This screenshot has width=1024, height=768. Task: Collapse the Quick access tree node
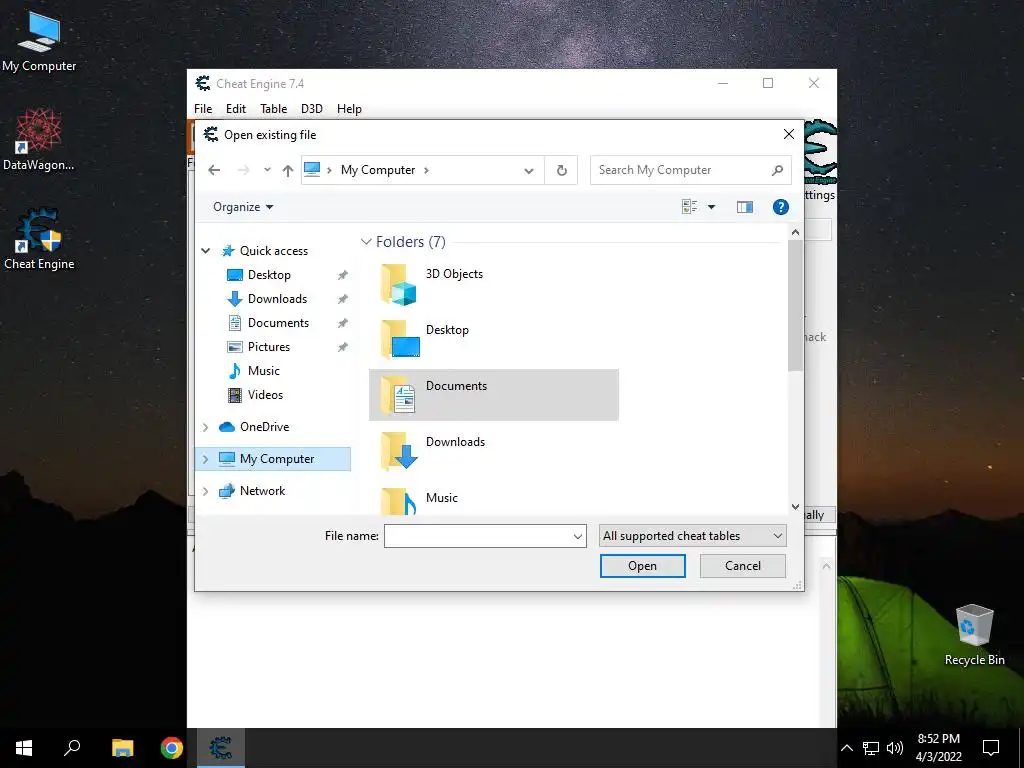pyautogui.click(x=206, y=251)
